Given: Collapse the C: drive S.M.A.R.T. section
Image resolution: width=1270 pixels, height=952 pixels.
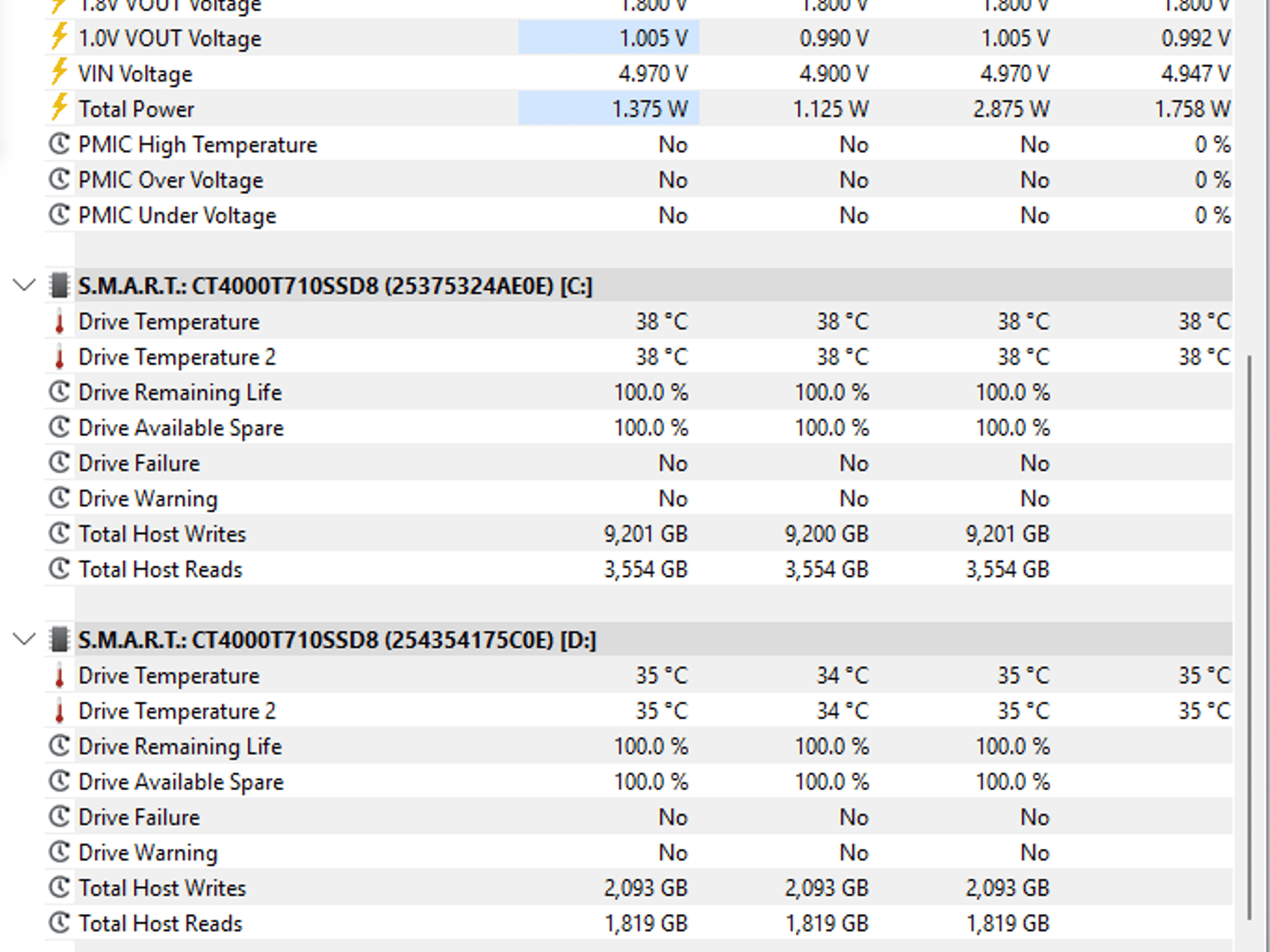Looking at the screenshot, I should tap(24, 286).
